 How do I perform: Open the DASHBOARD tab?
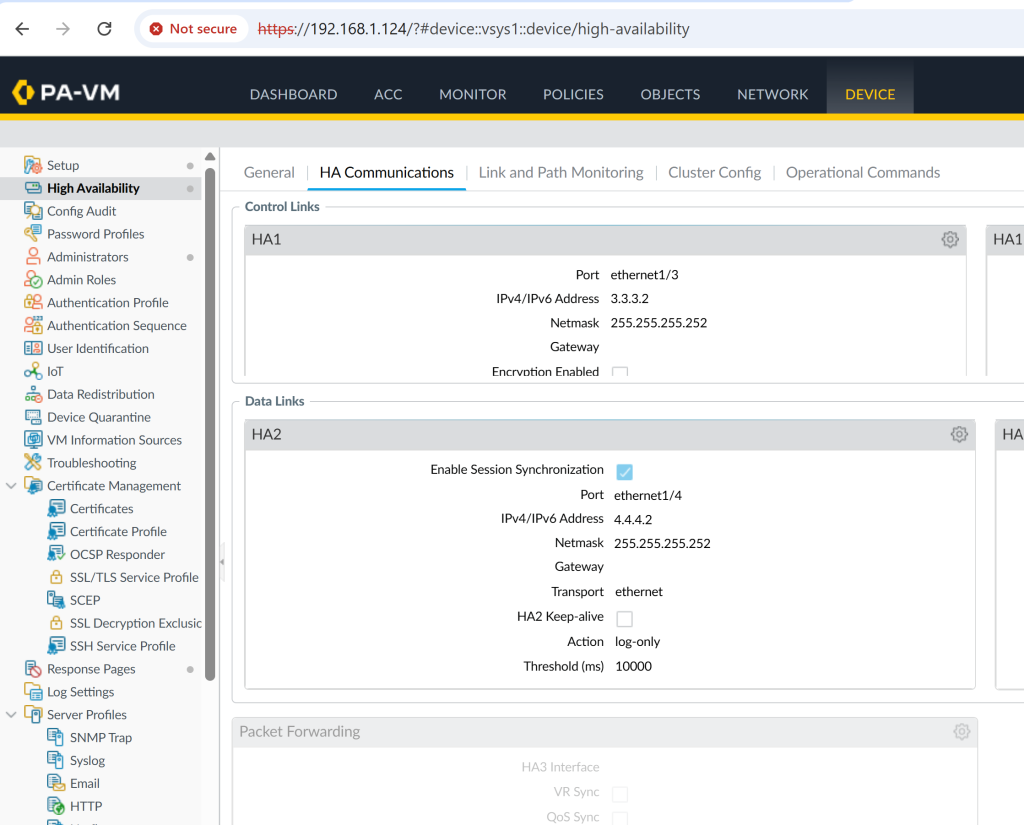(x=293, y=94)
